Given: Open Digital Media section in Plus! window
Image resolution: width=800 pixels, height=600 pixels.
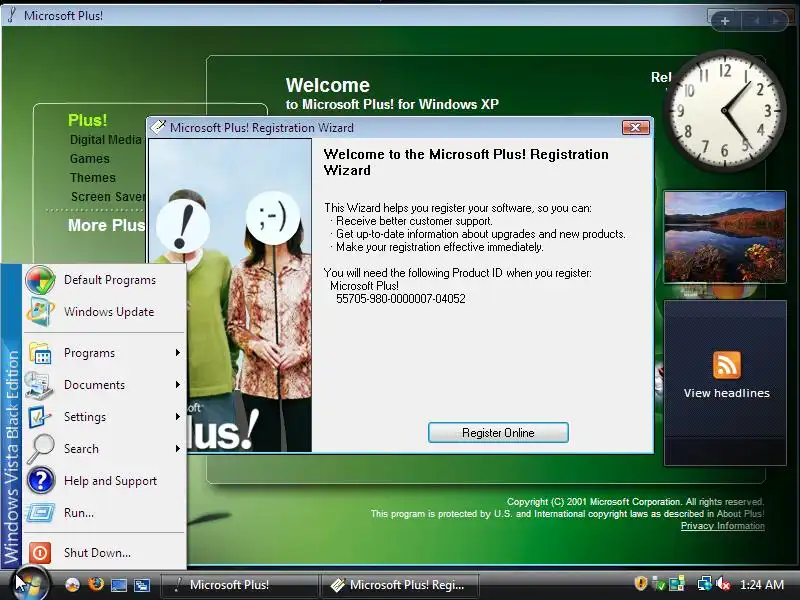Looking at the screenshot, I should [106, 139].
